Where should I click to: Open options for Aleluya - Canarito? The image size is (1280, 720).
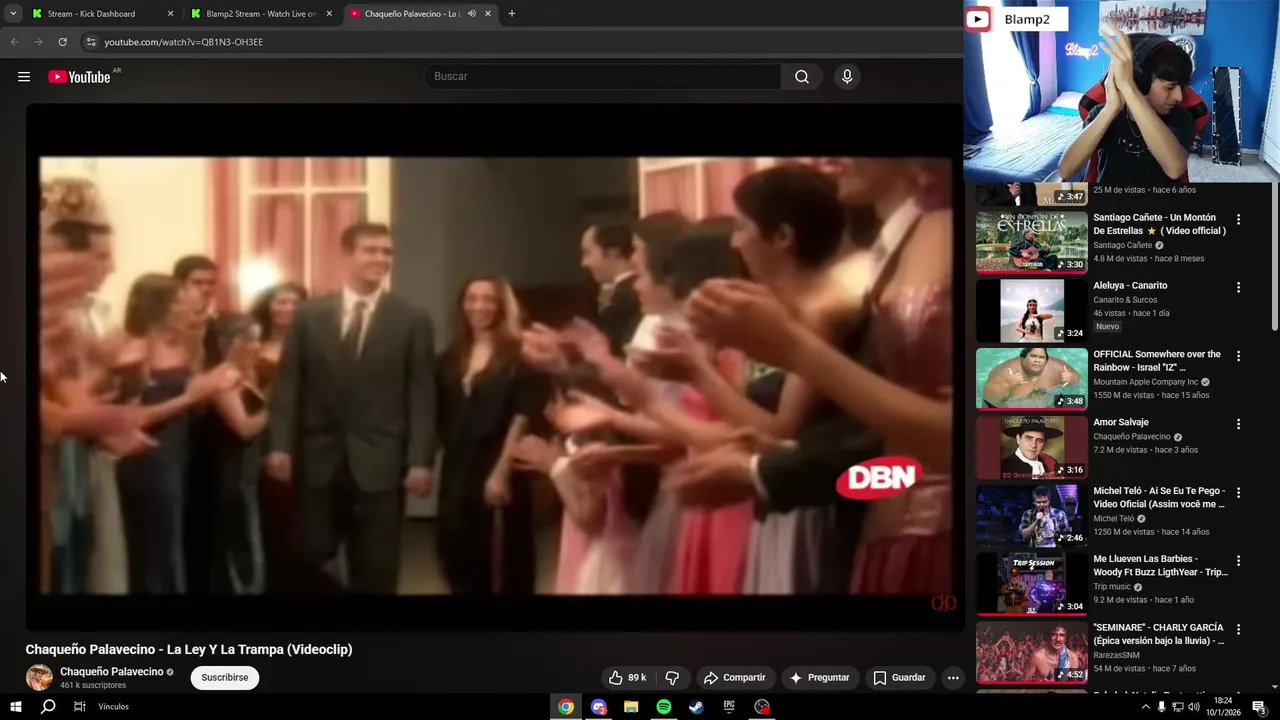point(1238,287)
